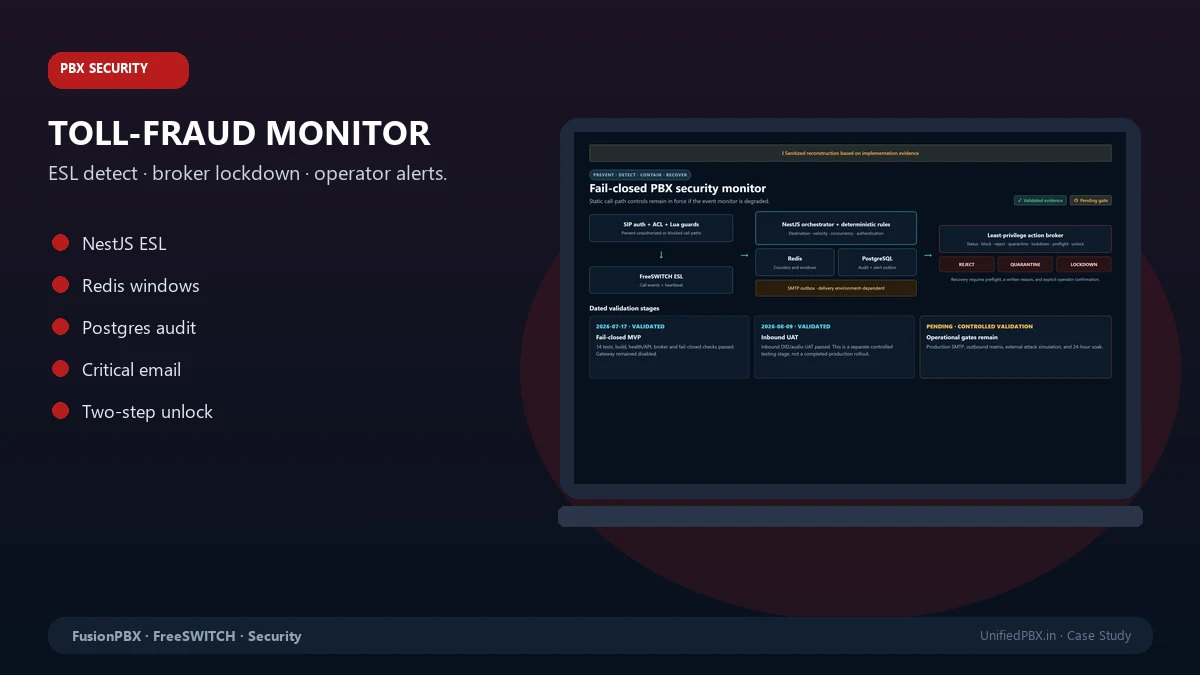Viewport: 1200px width, 675px height.
Task: Select the Redis counters box
Action: click(794, 262)
